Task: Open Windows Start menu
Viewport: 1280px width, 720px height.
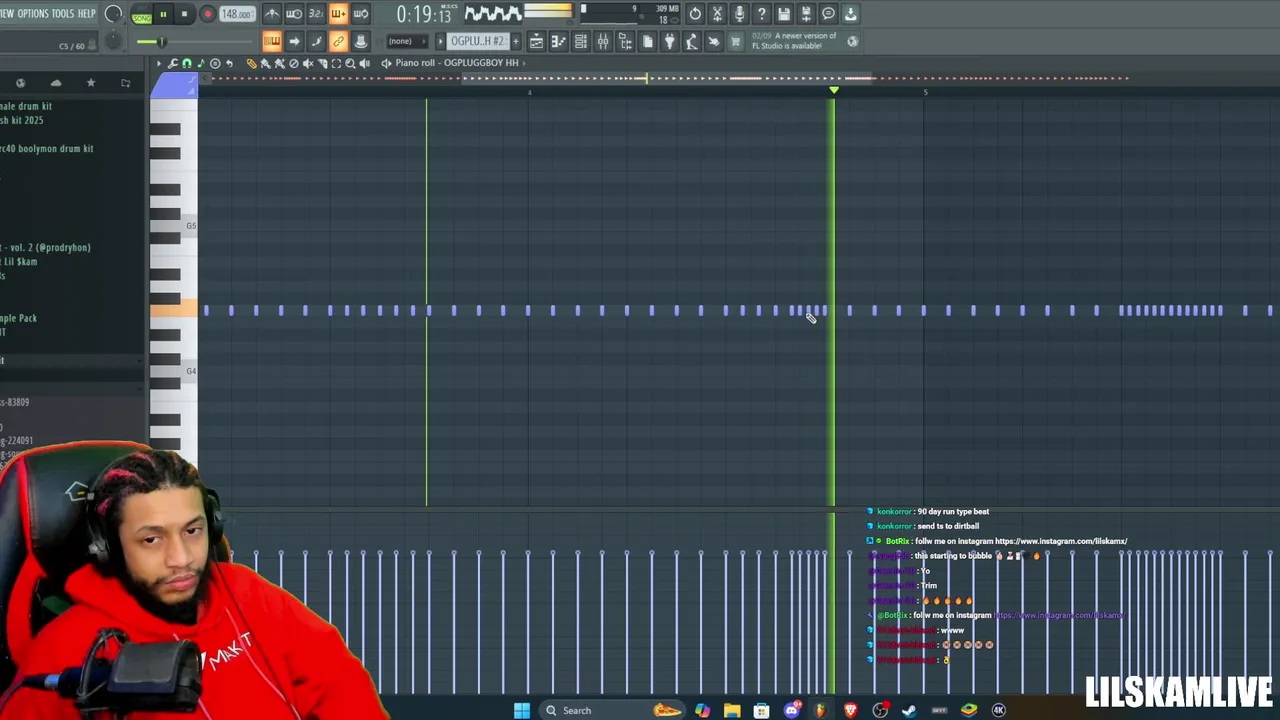Action: pos(522,710)
